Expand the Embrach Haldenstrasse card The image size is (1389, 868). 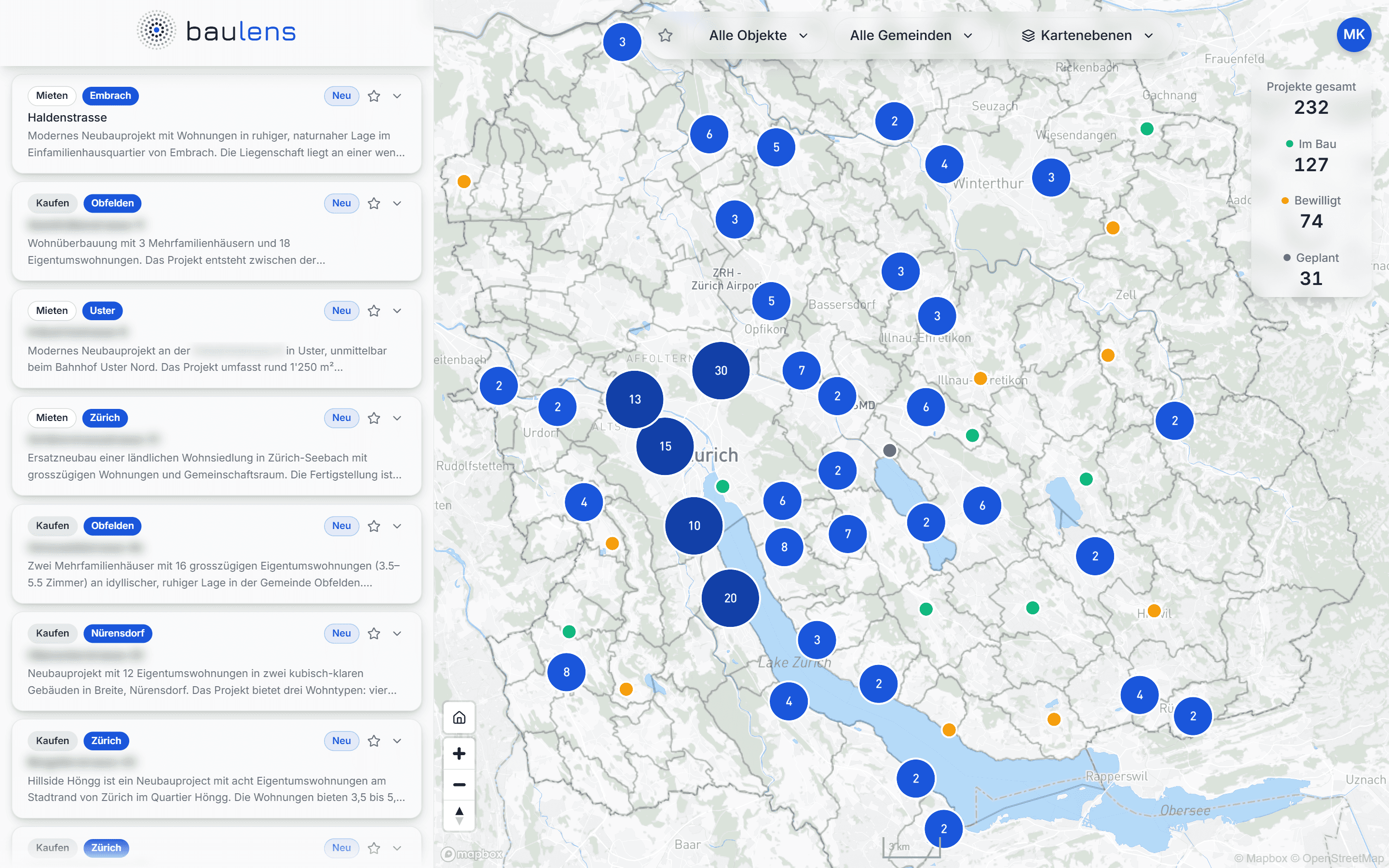click(397, 96)
